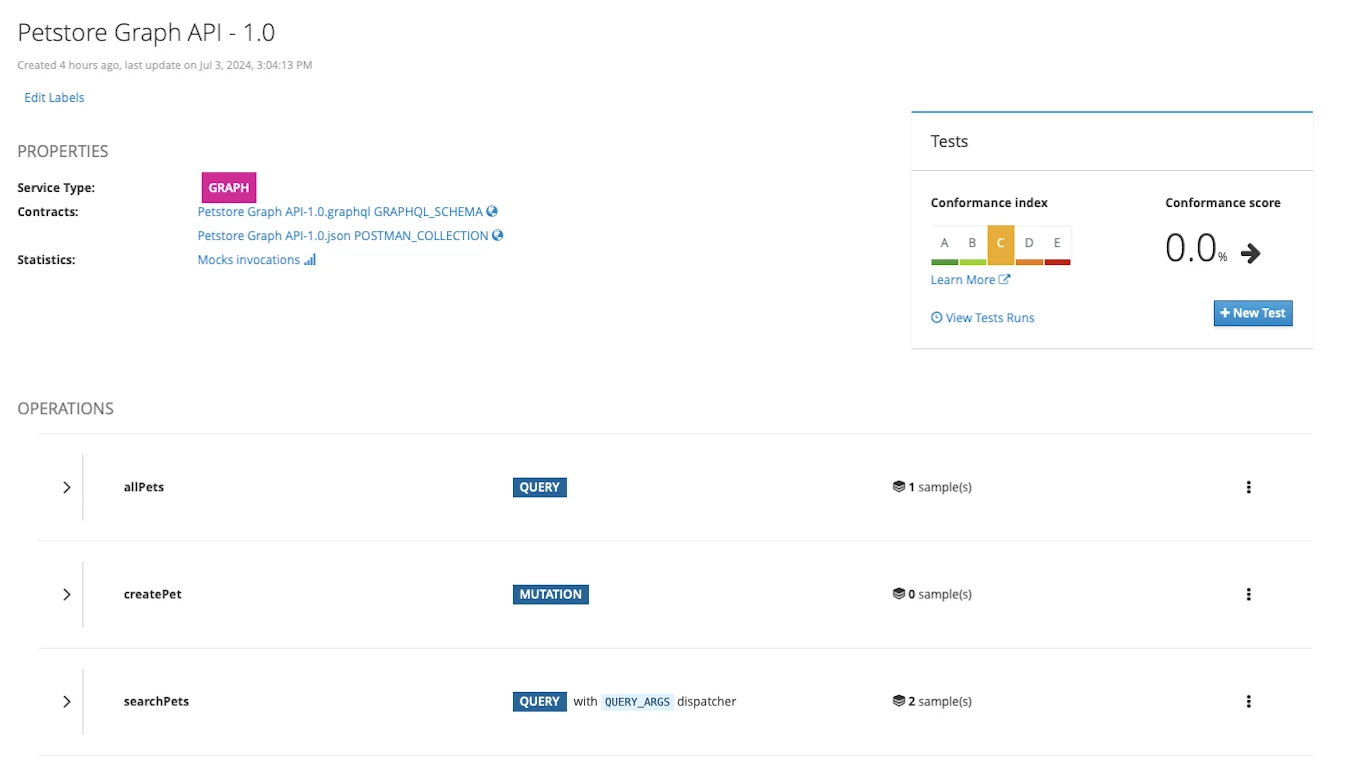Click globe icon beside POSTMAN_COLLECTION contract

[x=498, y=236]
